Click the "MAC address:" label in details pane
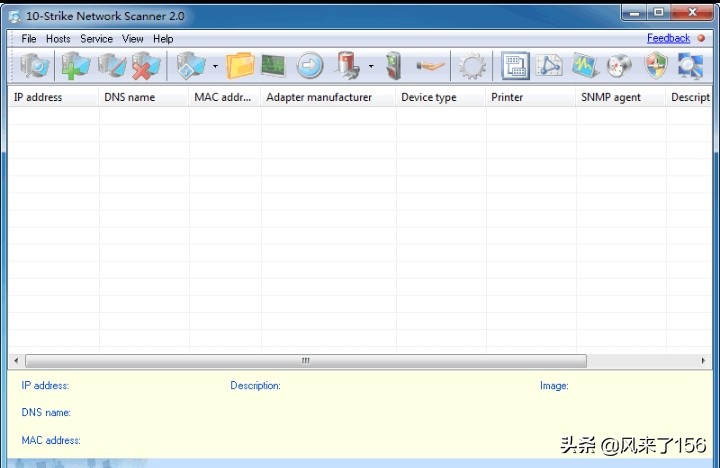The image size is (720, 468). (x=51, y=440)
